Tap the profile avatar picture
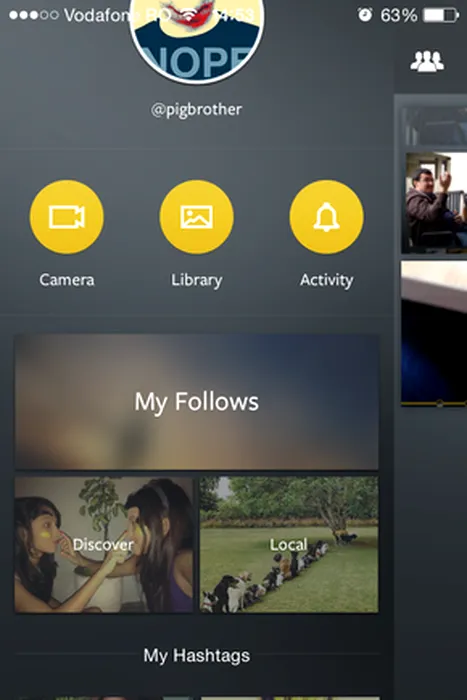 click(x=196, y=40)
